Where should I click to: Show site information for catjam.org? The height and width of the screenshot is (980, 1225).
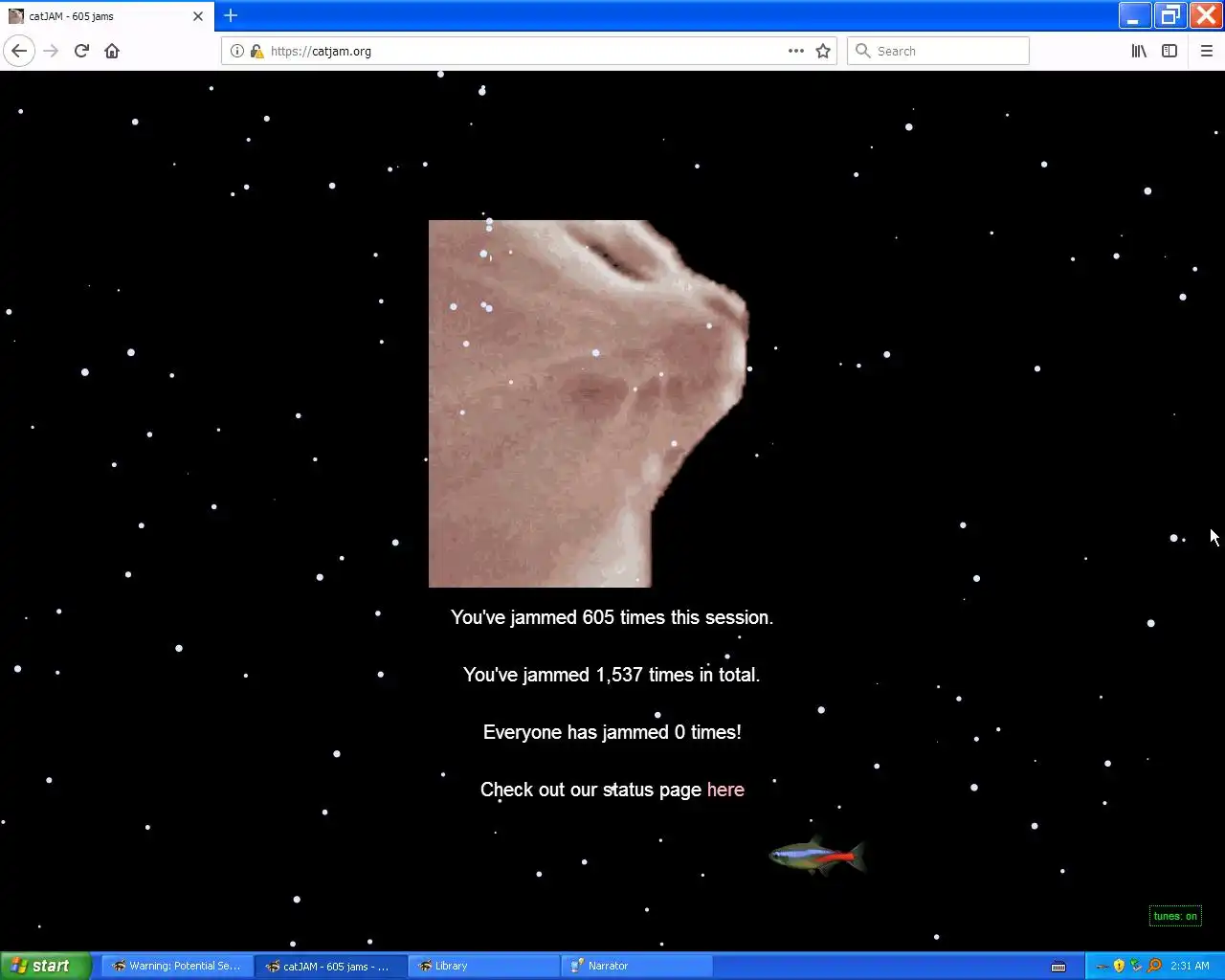click(237, 51)
